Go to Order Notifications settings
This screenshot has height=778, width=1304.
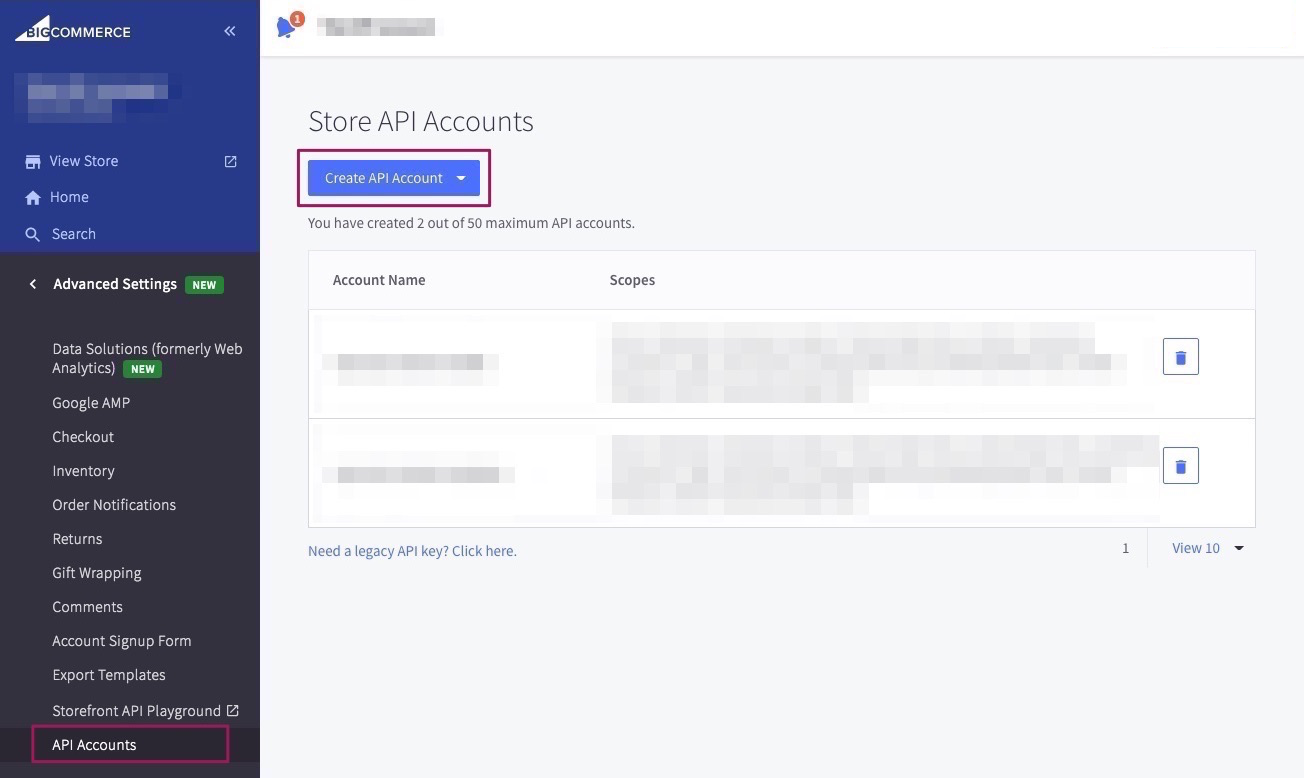click(x=114, y=505)
